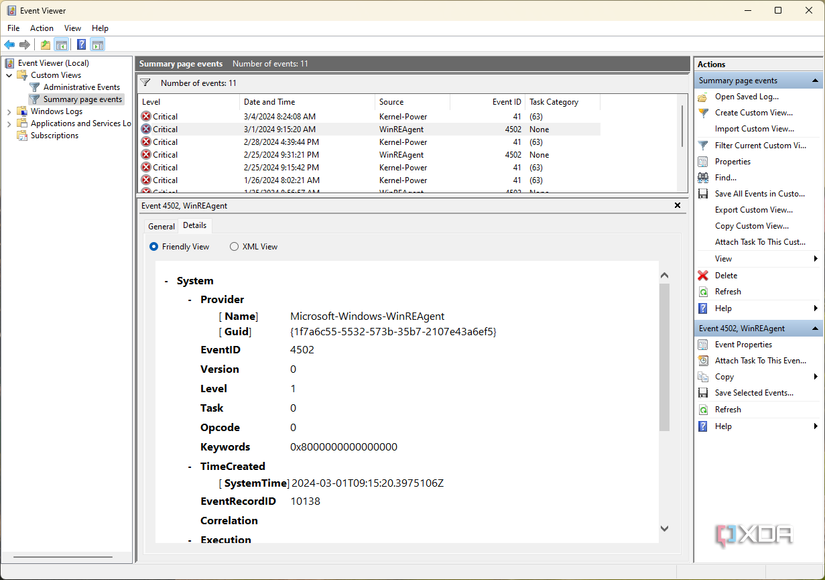The image size is (825, 580).
Task: Click the Save All Events floppy icon
Action: (703, 194)
